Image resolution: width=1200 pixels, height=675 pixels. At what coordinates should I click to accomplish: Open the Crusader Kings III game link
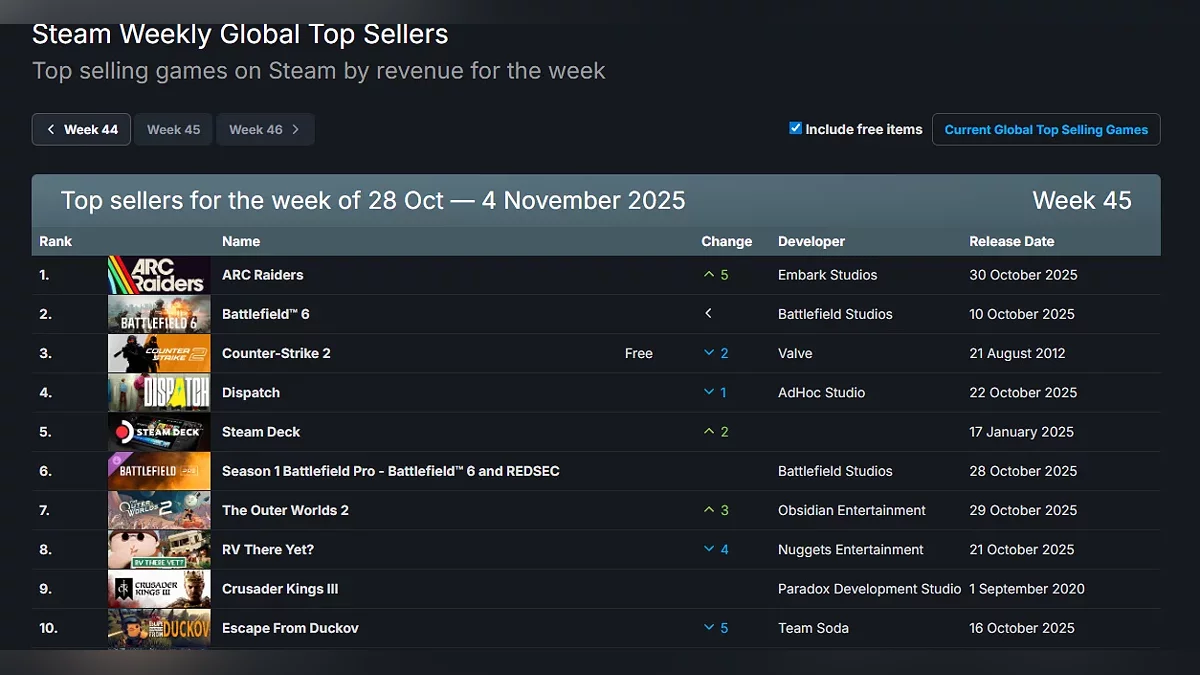[280, 589]
